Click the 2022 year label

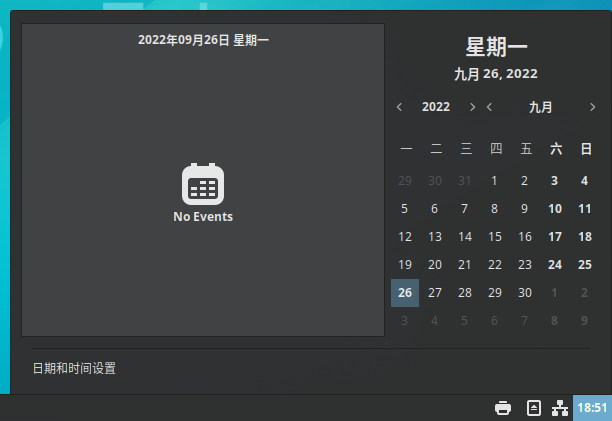(436, 107)
